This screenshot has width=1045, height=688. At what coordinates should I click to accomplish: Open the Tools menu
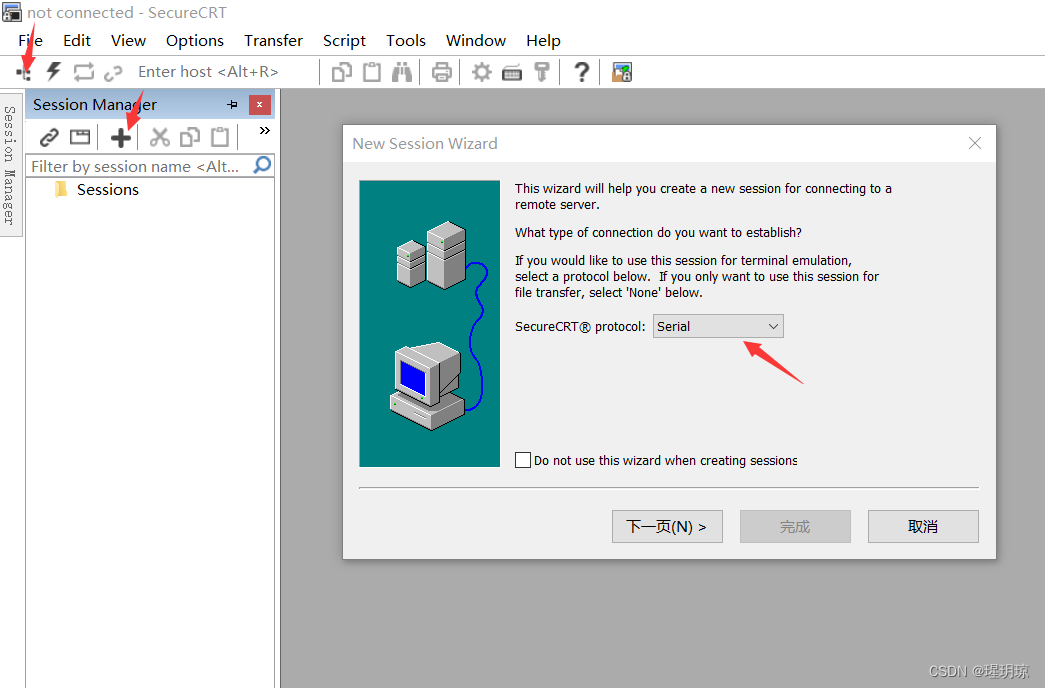(x=406, y=41)
